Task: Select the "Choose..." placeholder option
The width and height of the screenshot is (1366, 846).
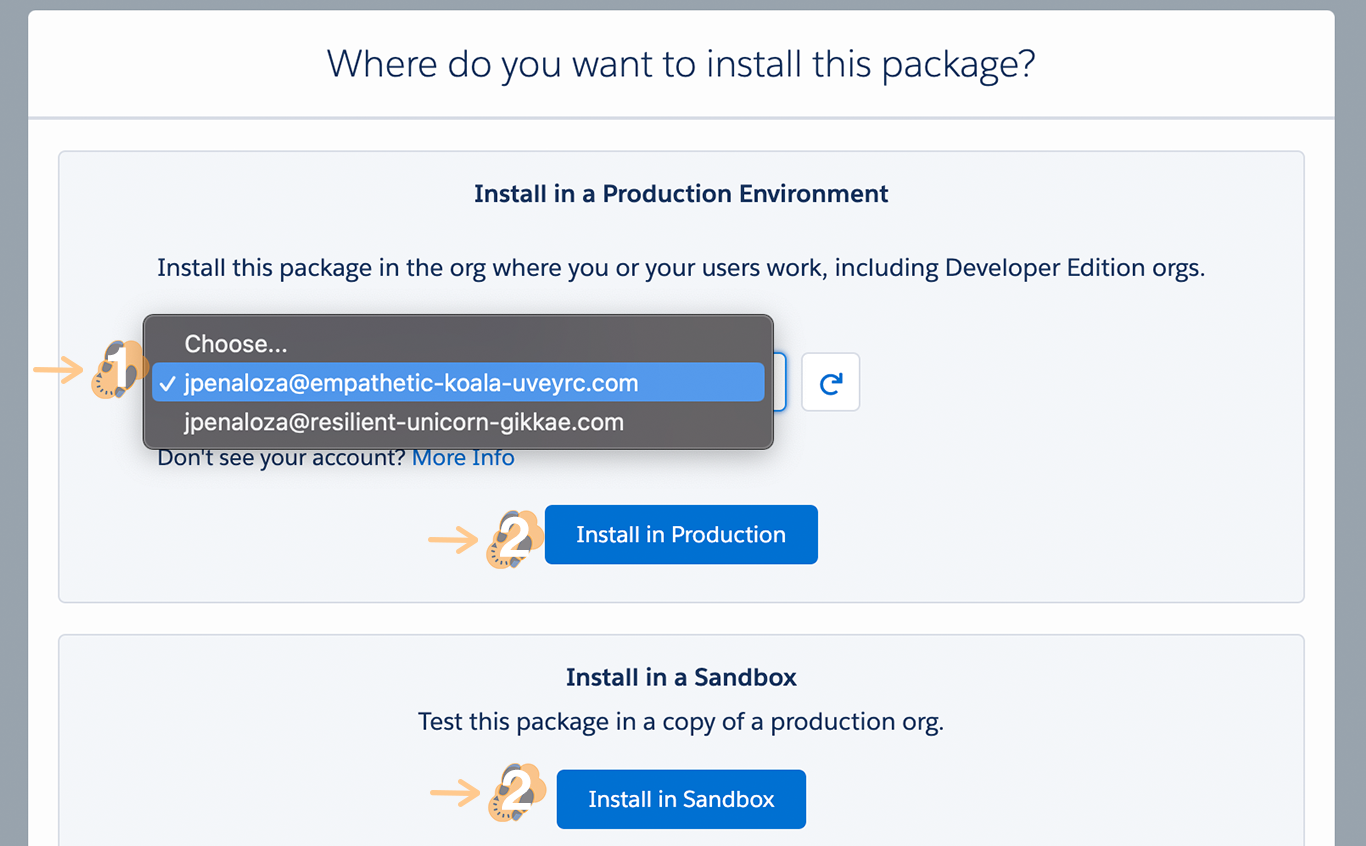Action: (x=236, y=344)
